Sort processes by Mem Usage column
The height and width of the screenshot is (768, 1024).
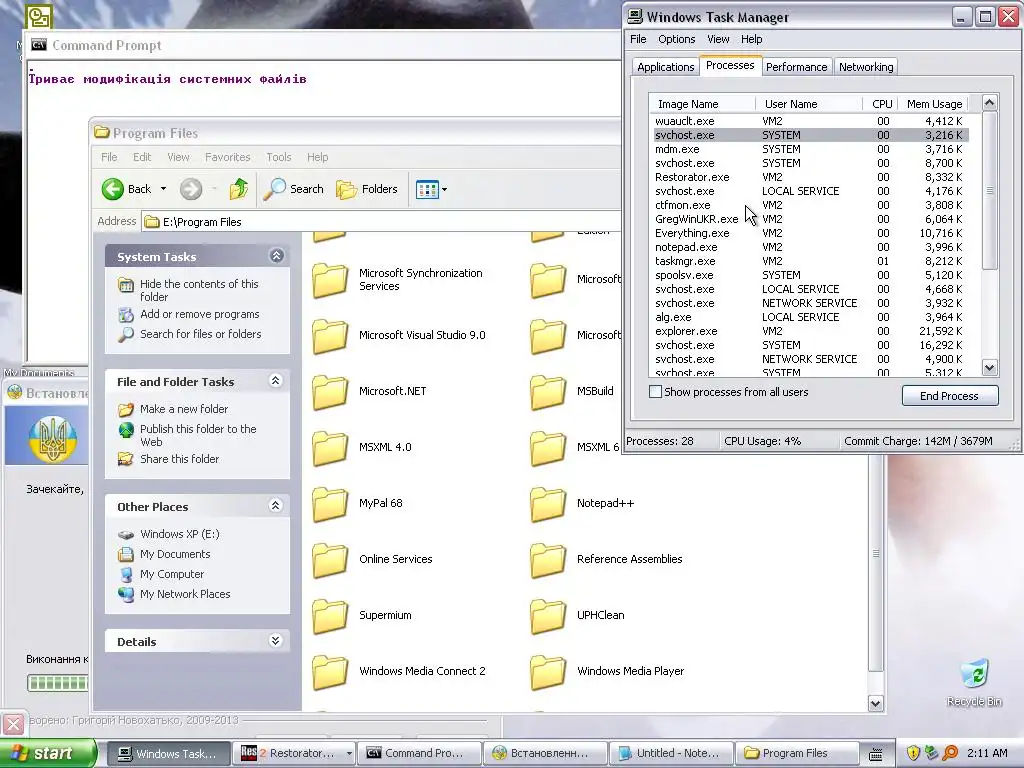[934, 104]
